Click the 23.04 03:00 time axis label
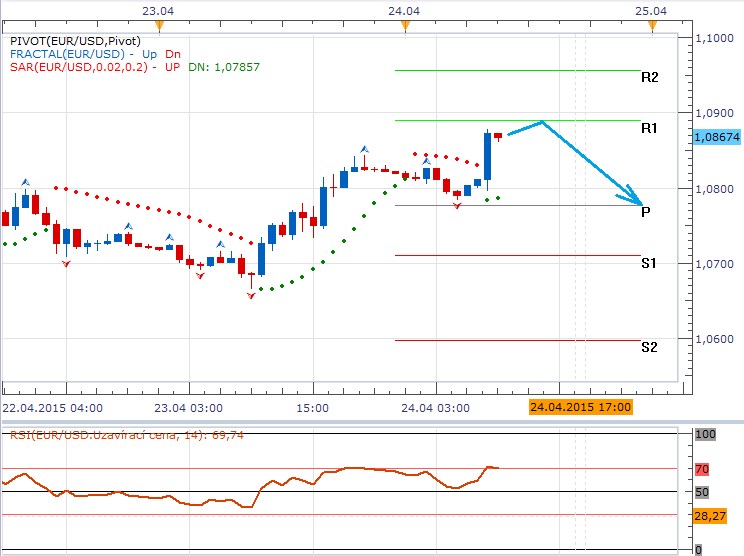The height and width of the screenshot is (556, 744). click(x=188, y=408)
